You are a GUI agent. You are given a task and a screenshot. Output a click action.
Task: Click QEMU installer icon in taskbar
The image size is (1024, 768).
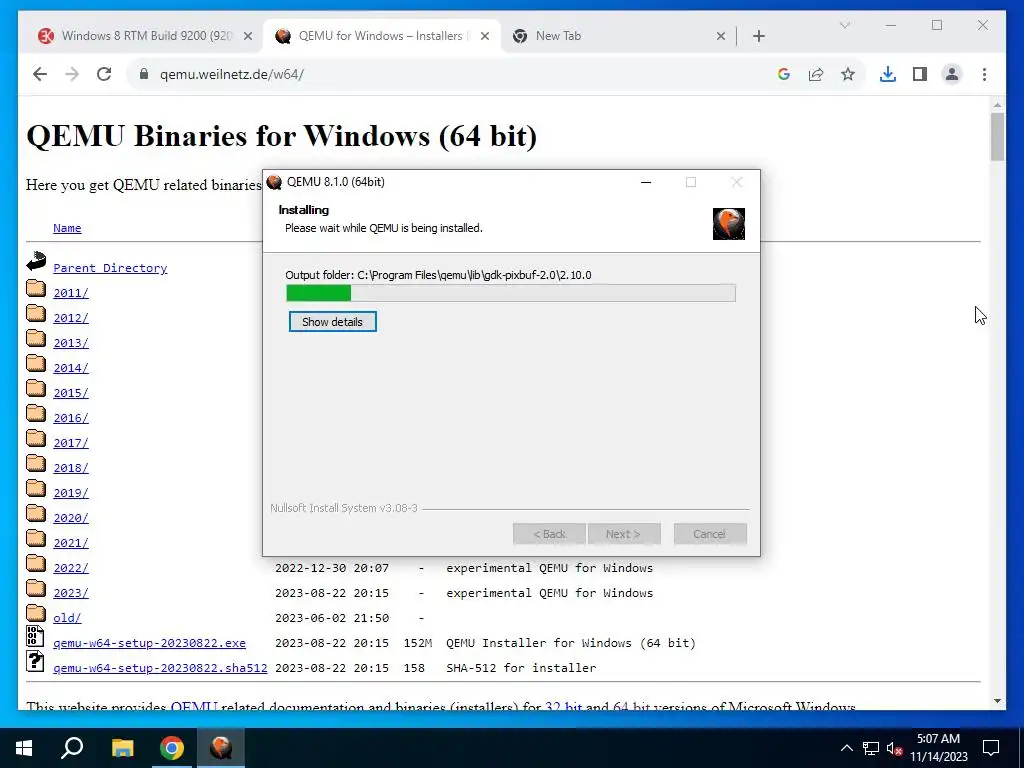(x=221, y=748)
